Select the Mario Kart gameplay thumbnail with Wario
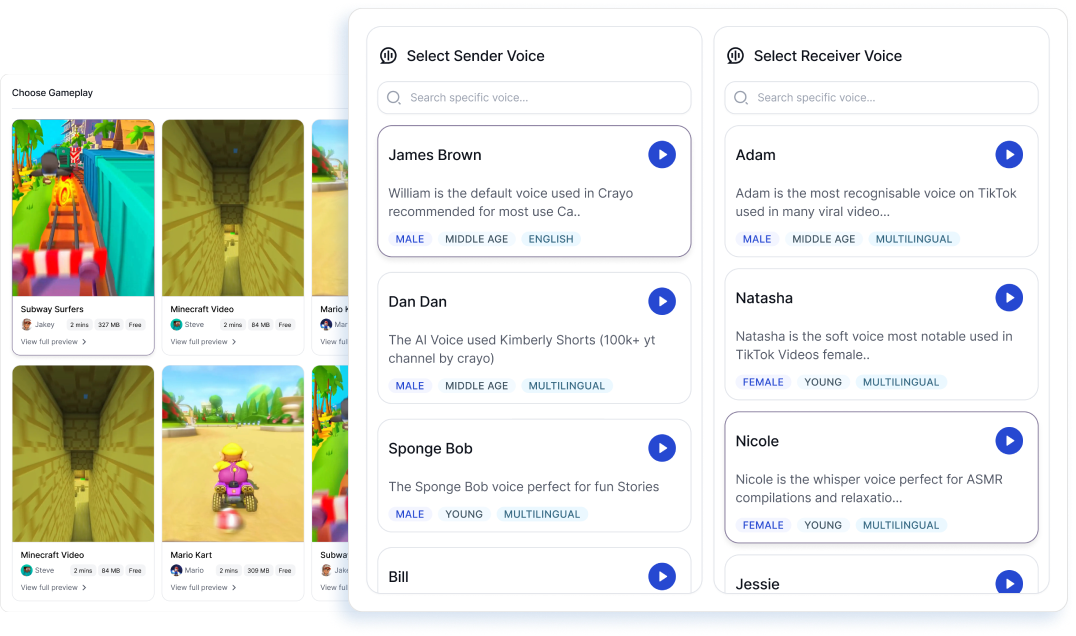 coord(233,454)
